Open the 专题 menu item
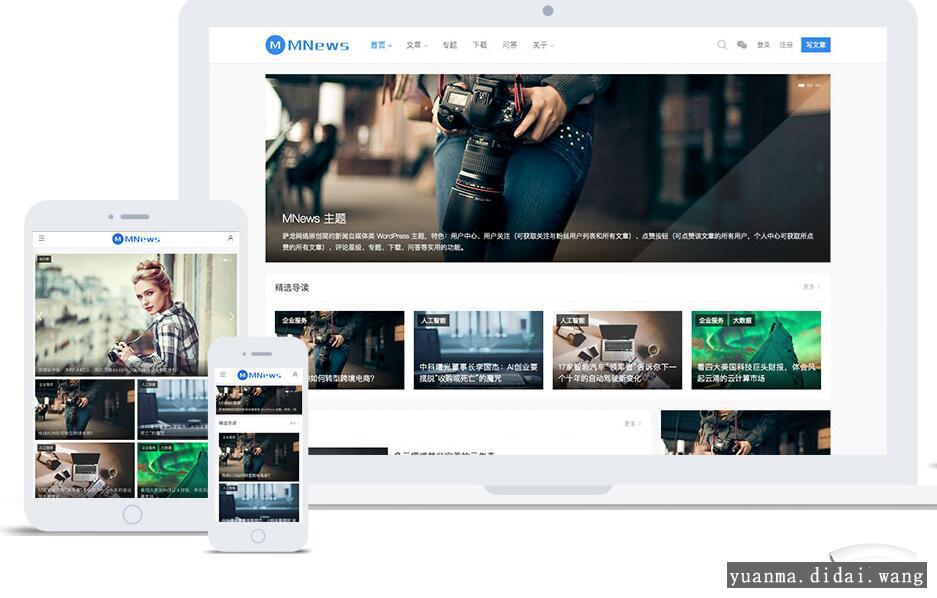This screenshot has height=598, width=937. tap(449, 45)
